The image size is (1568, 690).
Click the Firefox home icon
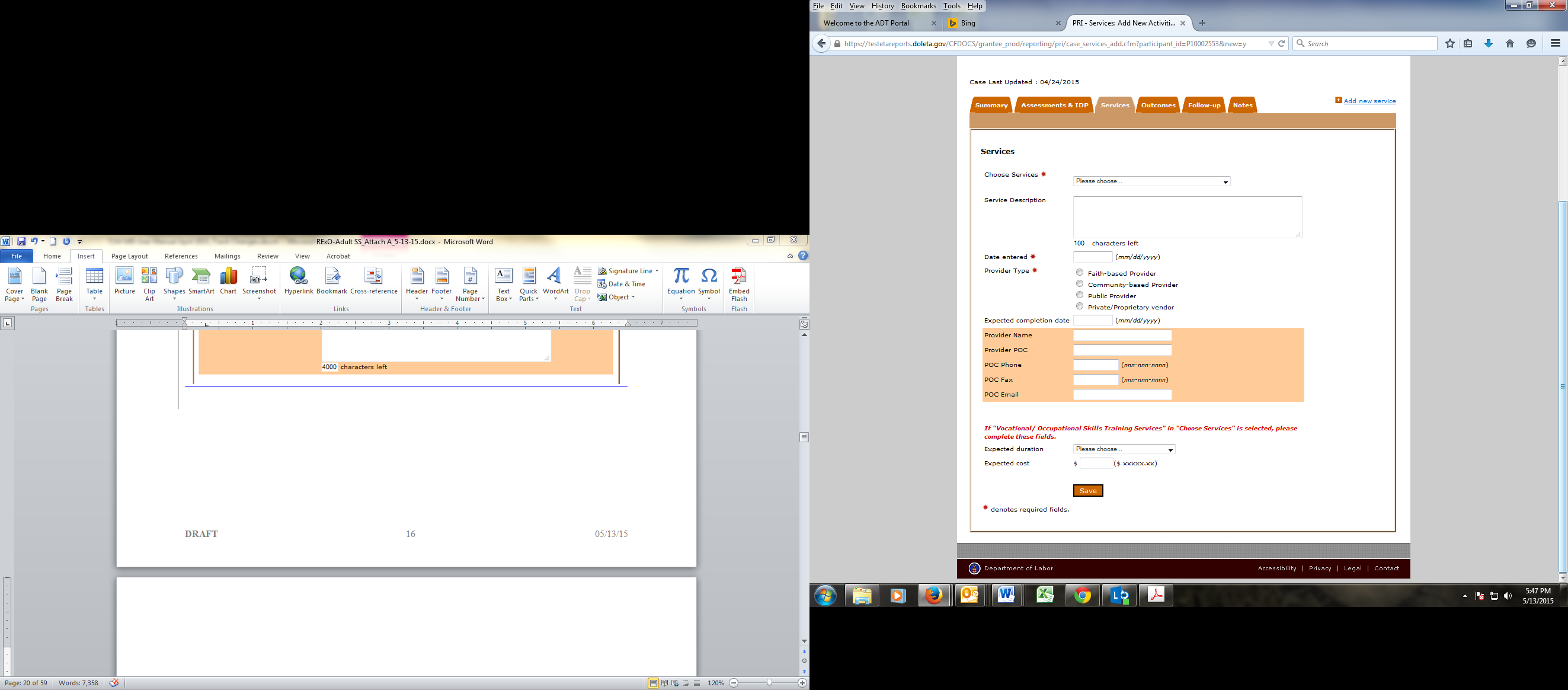click(x=1509, y=43)
